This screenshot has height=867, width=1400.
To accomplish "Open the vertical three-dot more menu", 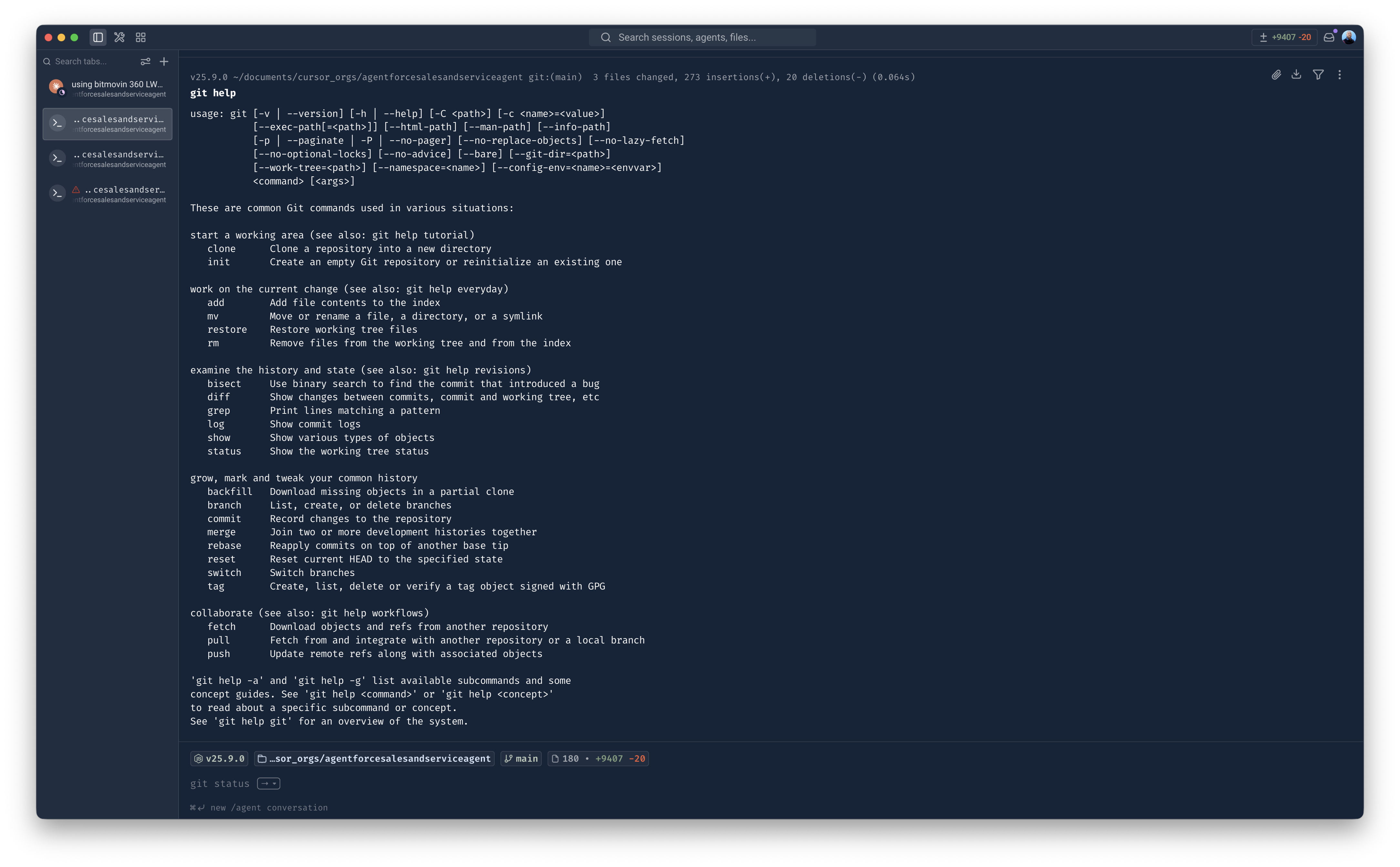I will [1339, 75].
